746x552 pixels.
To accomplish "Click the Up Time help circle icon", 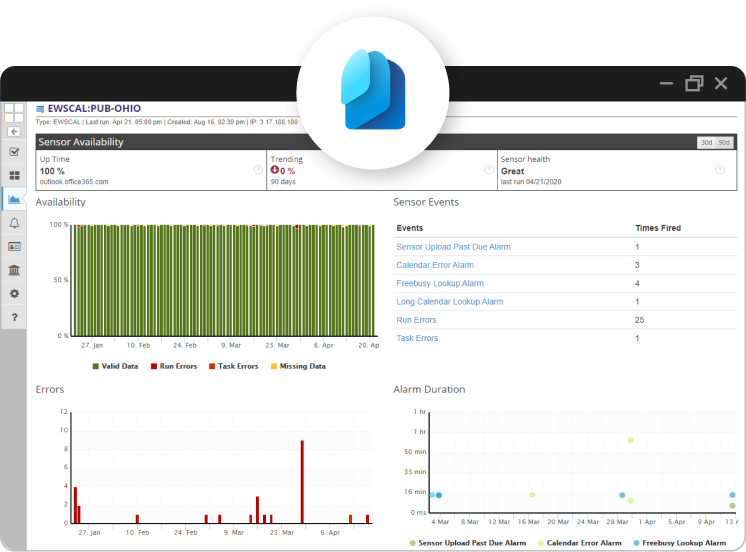I will [258, 170].
